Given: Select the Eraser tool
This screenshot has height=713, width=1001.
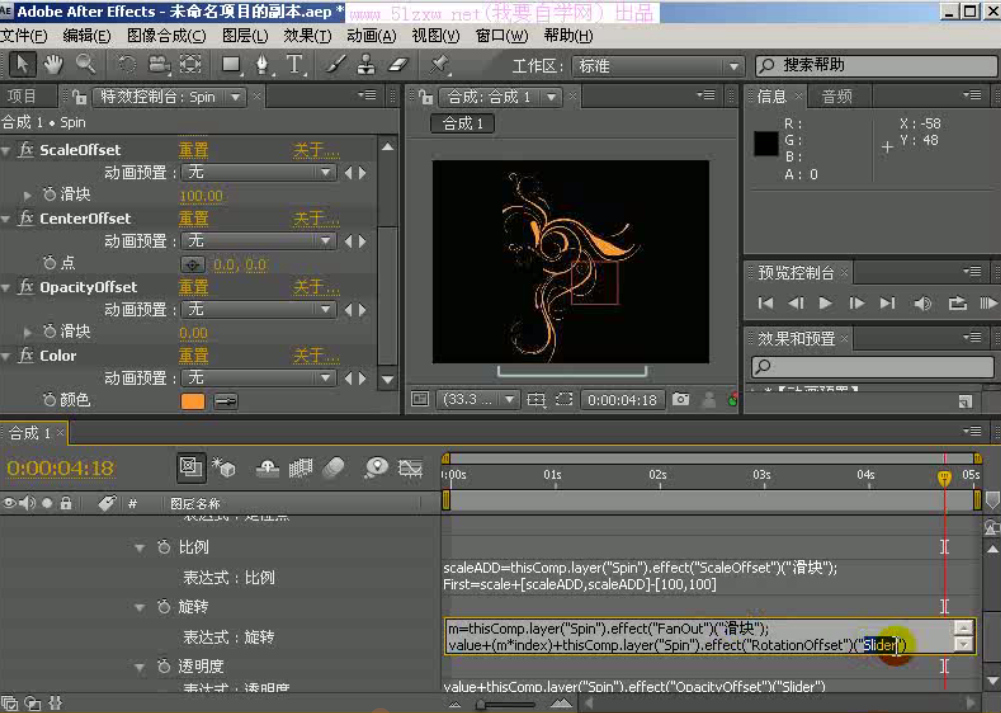Looking at the screenshot, I should 398,64.
